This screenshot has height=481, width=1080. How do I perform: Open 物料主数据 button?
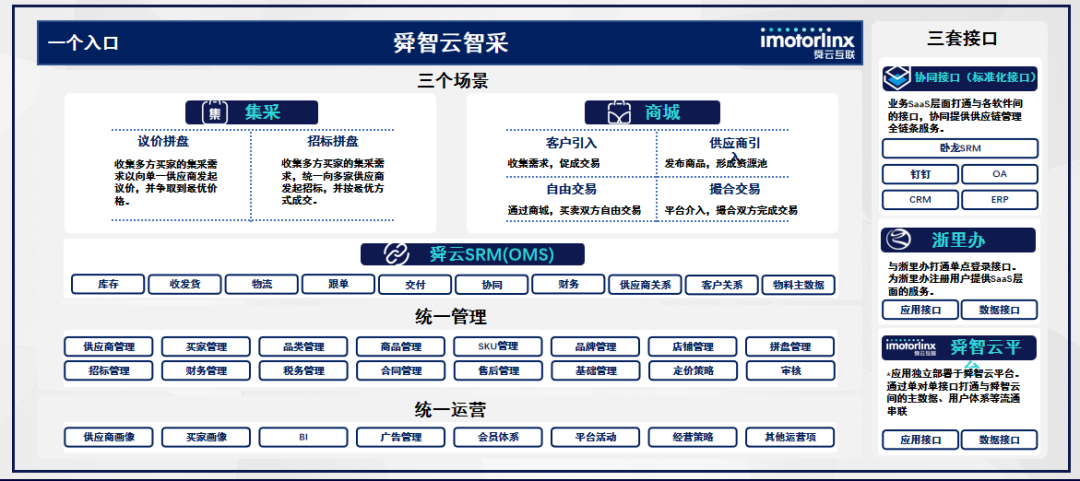(x=798, y=285)
